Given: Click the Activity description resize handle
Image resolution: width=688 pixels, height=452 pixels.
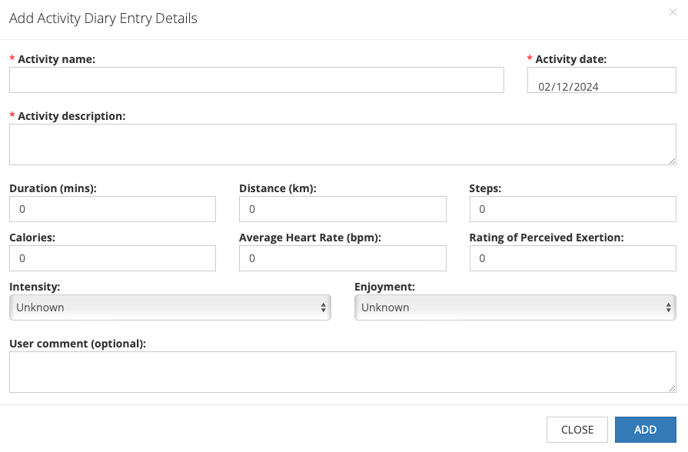Looking at the screenshot, I should point(672,160).
